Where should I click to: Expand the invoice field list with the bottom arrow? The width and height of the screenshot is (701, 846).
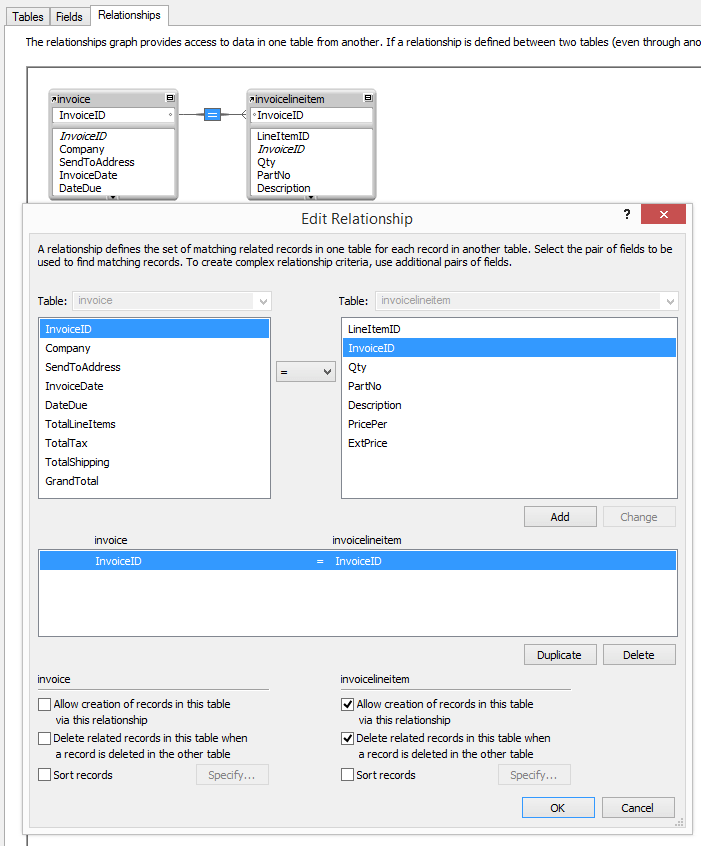click(x=113, y=197)
